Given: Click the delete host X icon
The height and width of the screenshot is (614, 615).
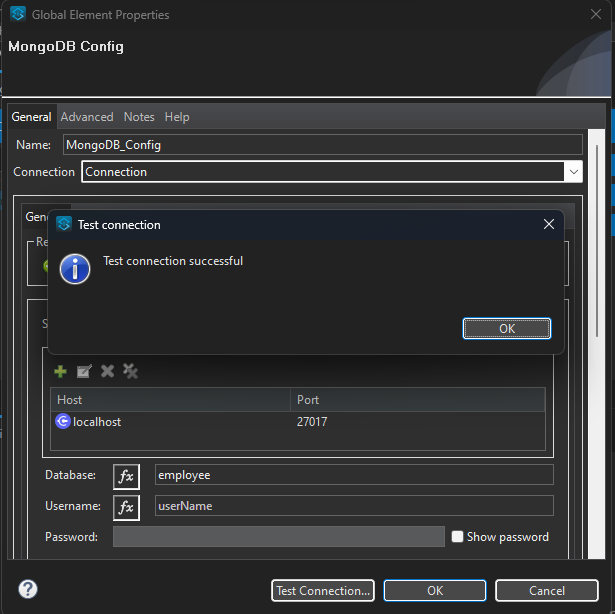Looking at the screenshot, I should click(107, 371).
